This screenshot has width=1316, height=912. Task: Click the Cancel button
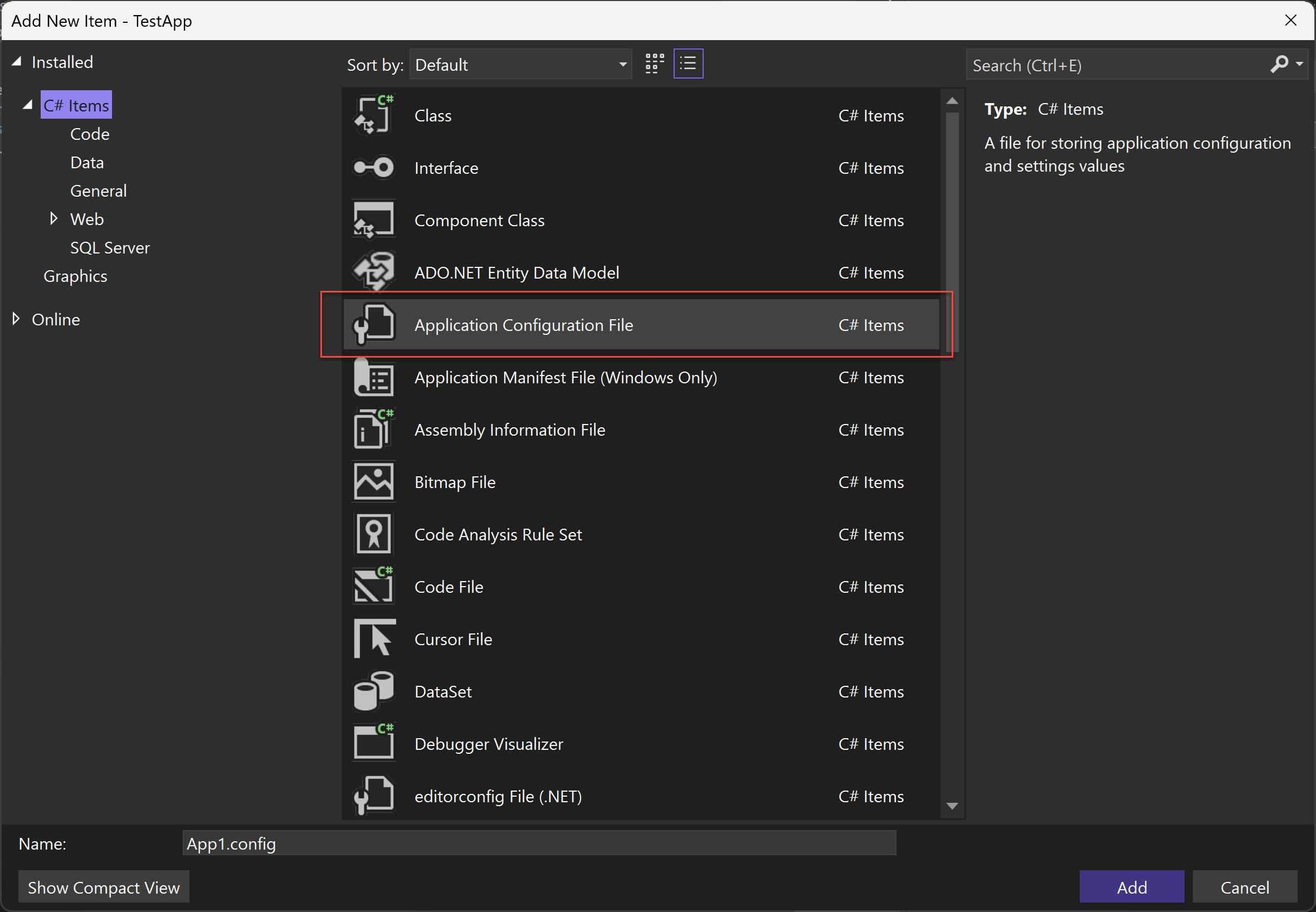coord(1245,886)
